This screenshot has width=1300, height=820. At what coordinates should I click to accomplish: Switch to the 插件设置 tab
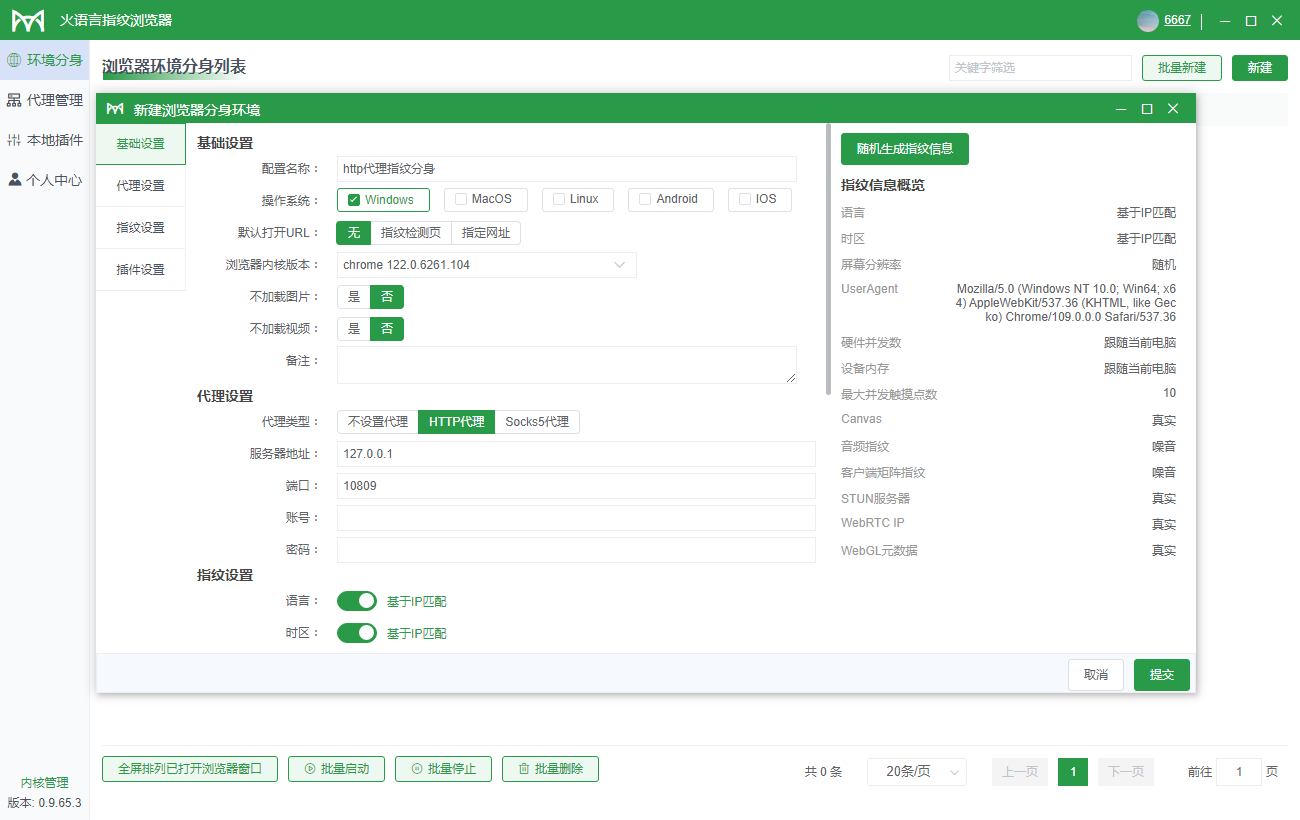tap(140, 269)
